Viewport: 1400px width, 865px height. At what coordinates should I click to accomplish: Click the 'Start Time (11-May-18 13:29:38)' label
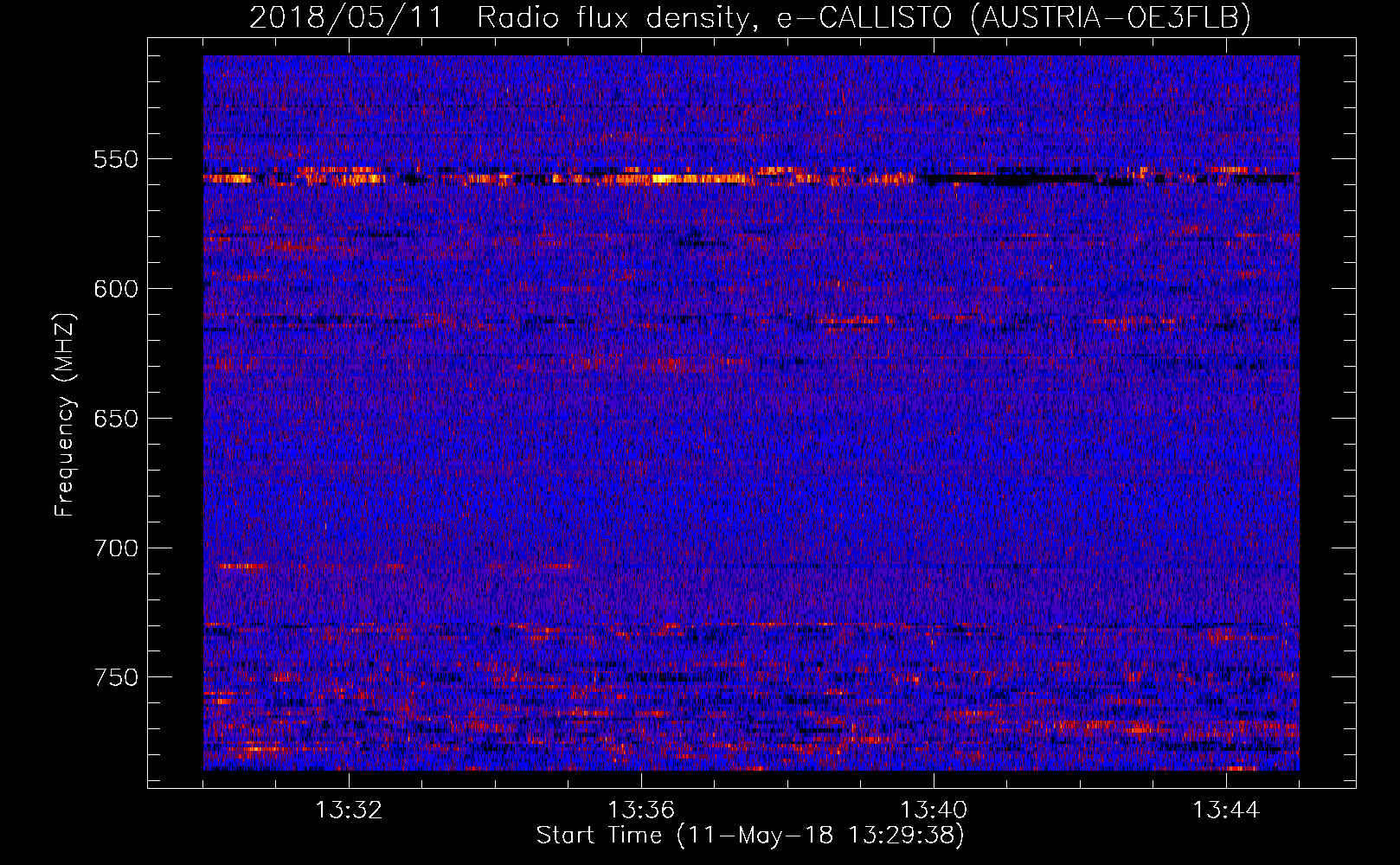(x=750, y=836)
